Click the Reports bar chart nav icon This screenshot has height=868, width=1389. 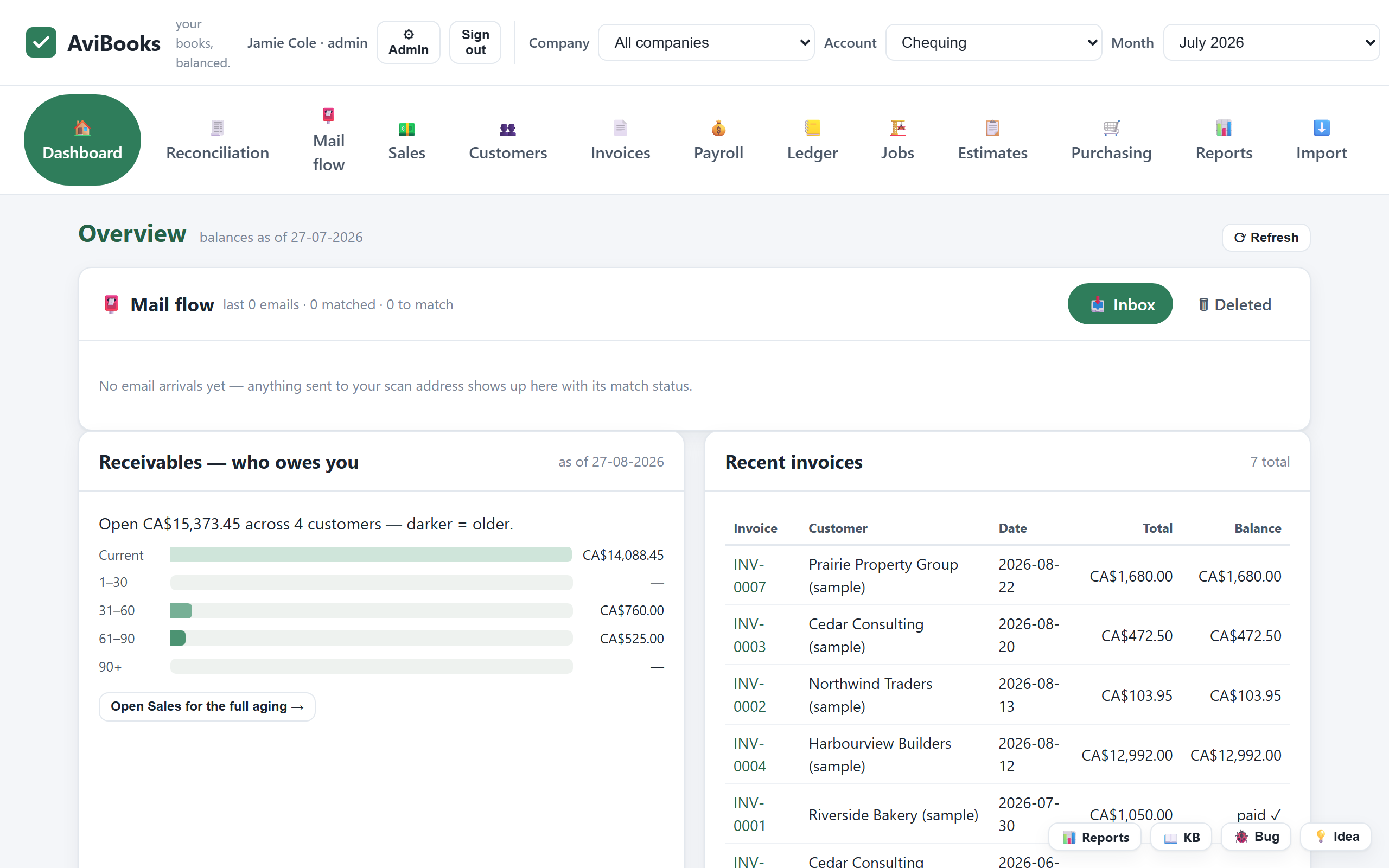1224,127
